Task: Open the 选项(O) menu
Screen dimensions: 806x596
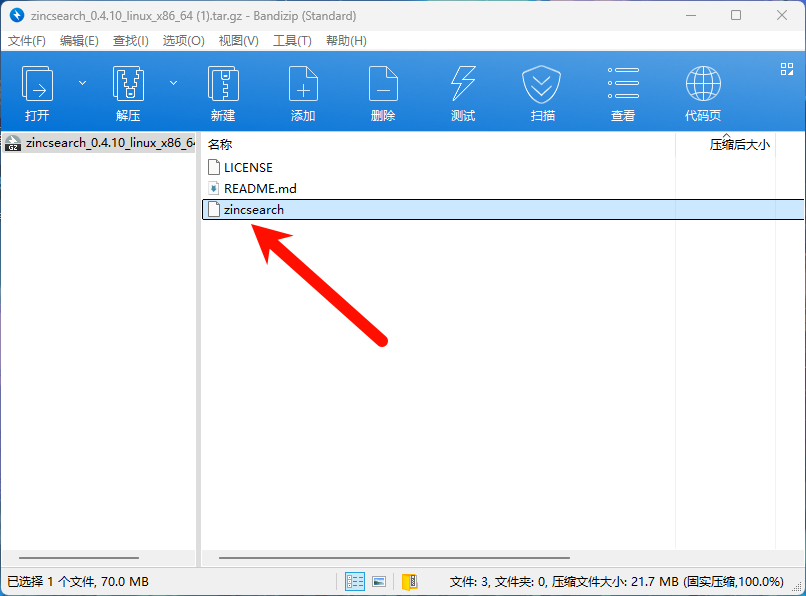Action: point(184,41)
